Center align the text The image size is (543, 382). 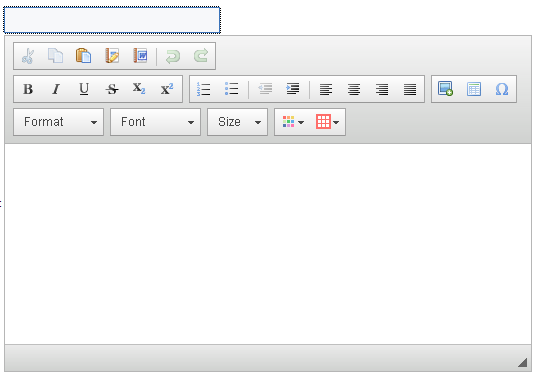click(354, 89)
